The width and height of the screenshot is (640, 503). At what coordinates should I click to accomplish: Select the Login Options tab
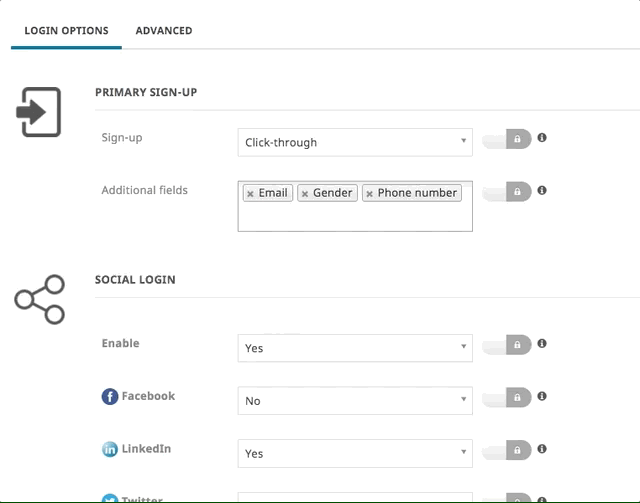[x=66, y=31]
